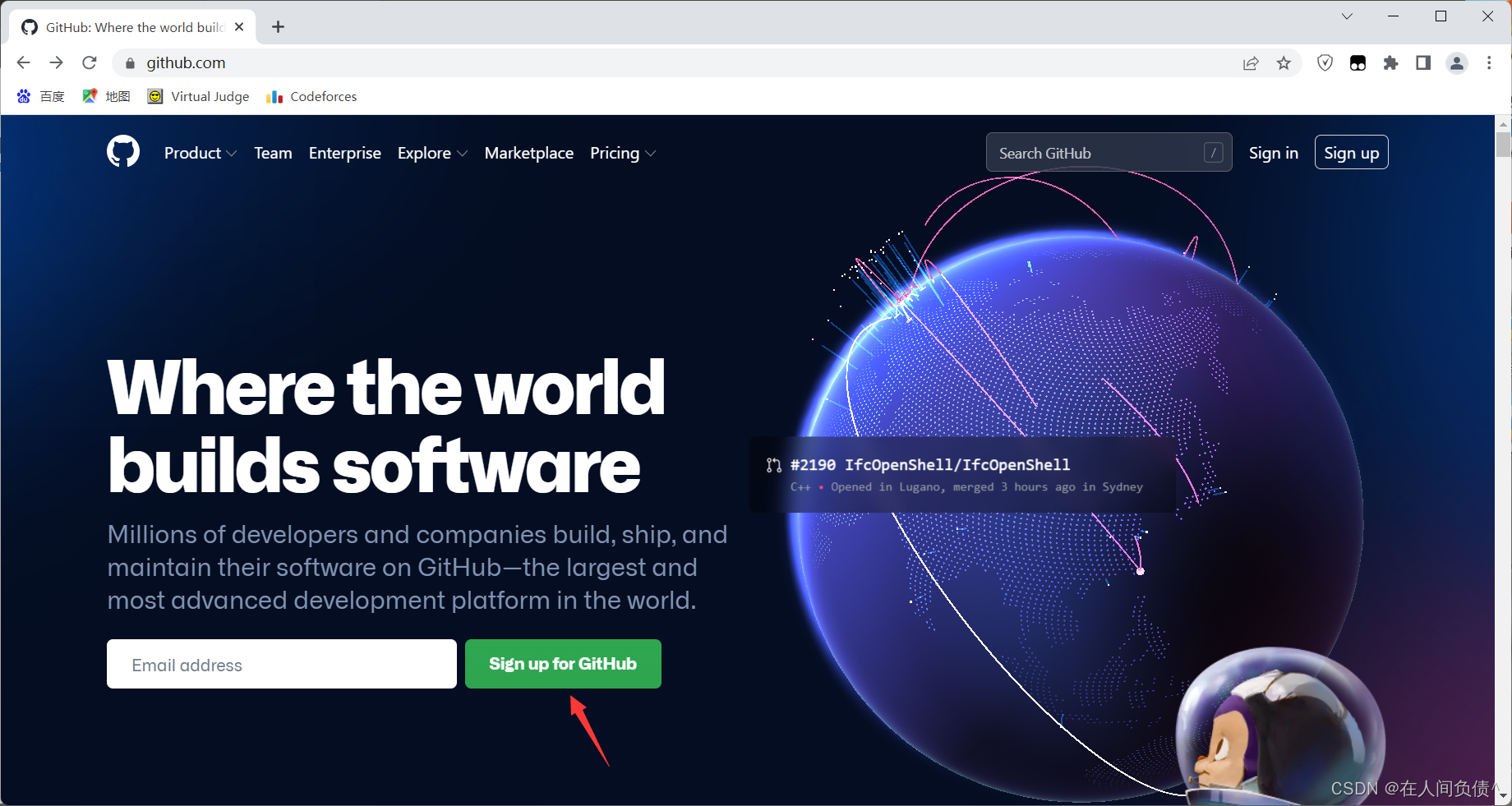
Task: Open the 地图 maps bookmark
Action: coord(106,96)
